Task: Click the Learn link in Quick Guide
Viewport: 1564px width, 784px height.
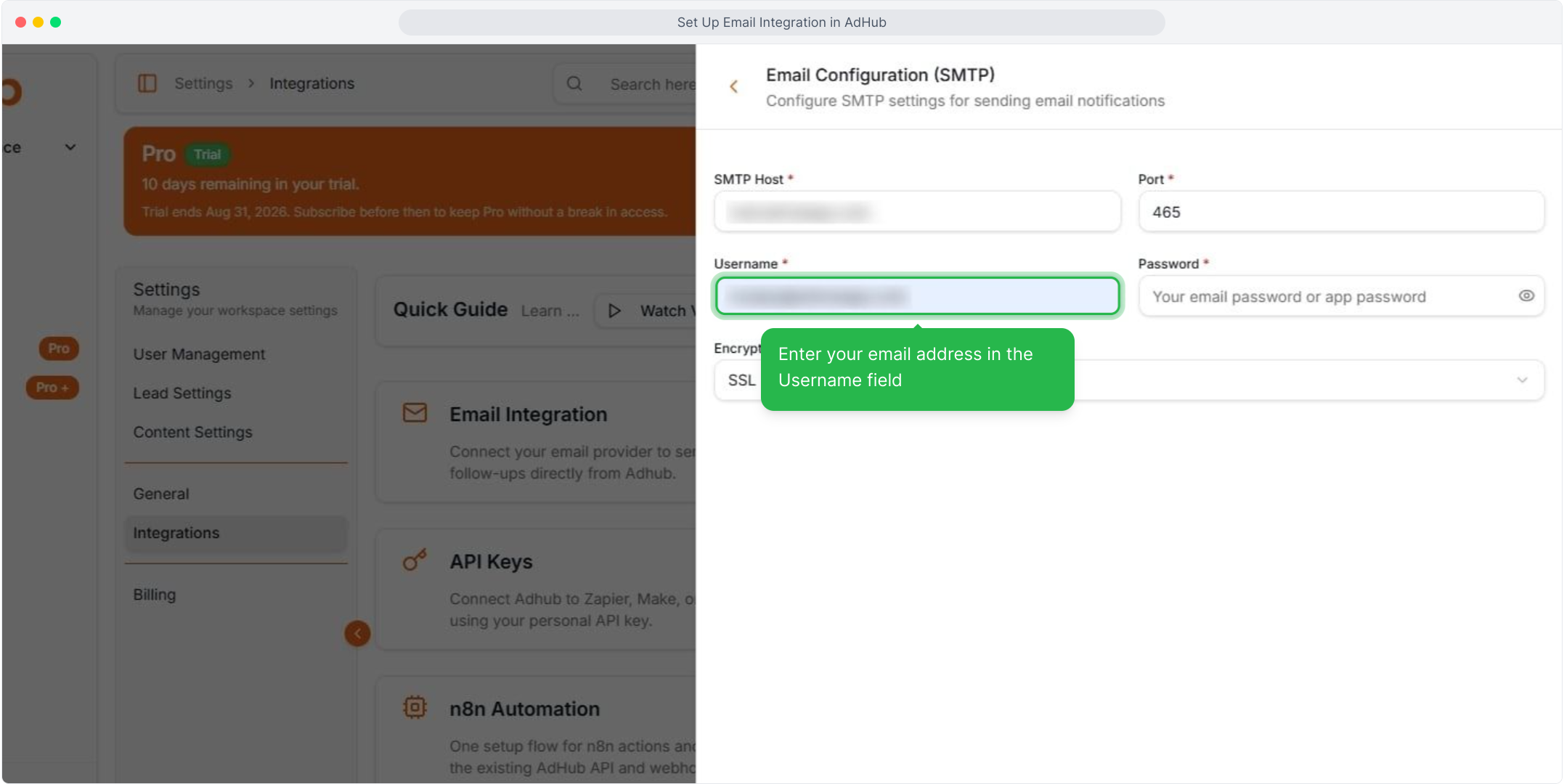Action: 550,311
